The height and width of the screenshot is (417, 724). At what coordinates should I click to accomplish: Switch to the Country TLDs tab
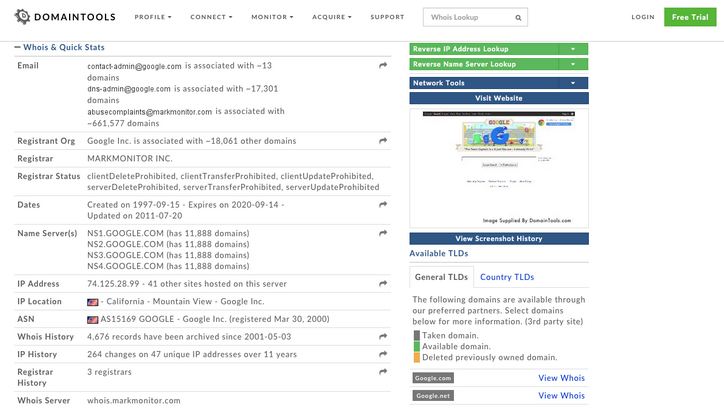point(507,277)
